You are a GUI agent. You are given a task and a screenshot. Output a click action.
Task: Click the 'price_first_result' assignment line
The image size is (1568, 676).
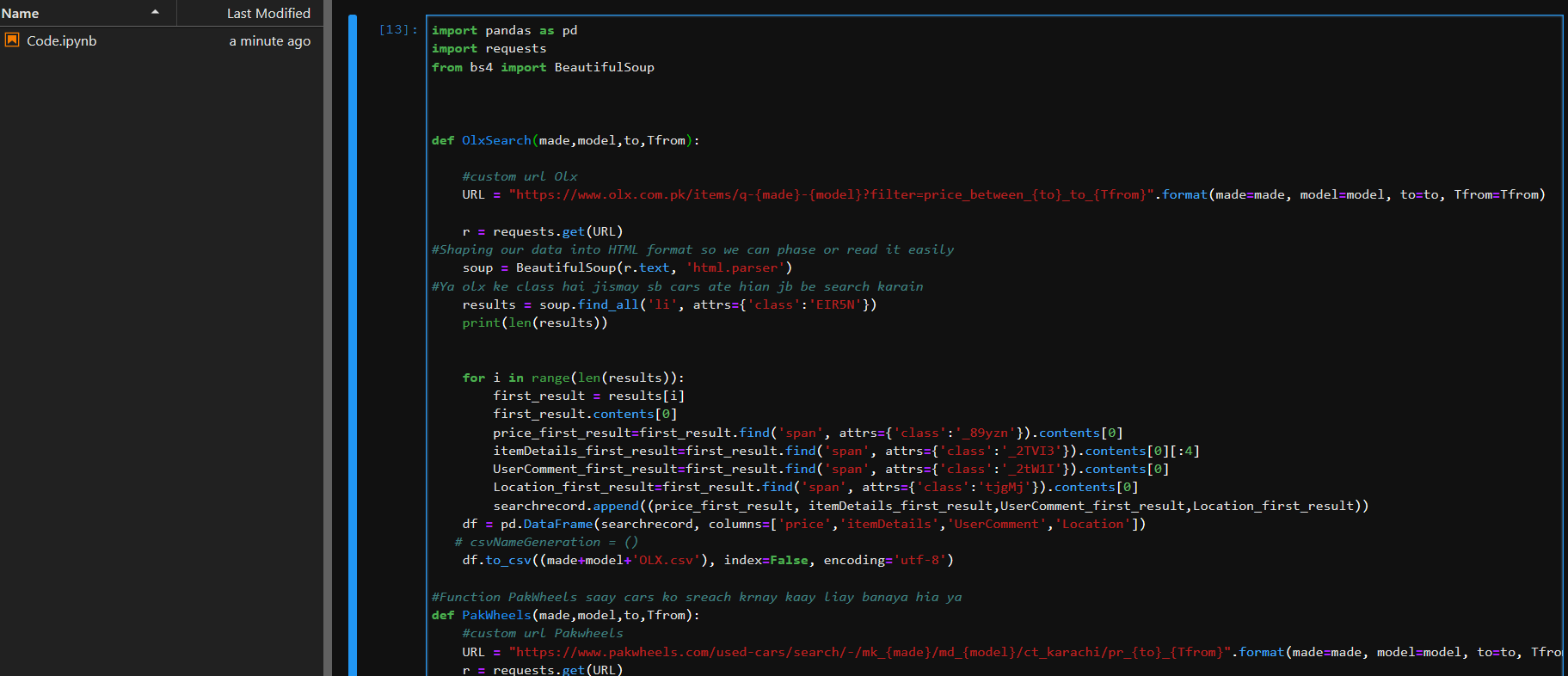808,433
